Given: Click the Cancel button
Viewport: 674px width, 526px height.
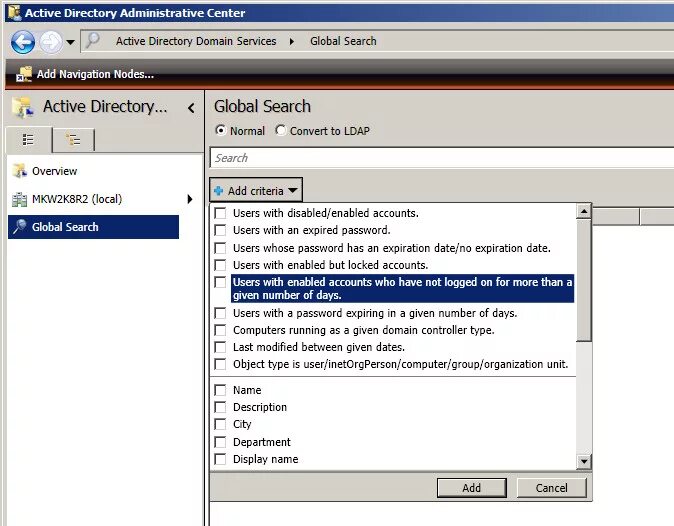Looking at the screenshot, I should click(551, 488).
